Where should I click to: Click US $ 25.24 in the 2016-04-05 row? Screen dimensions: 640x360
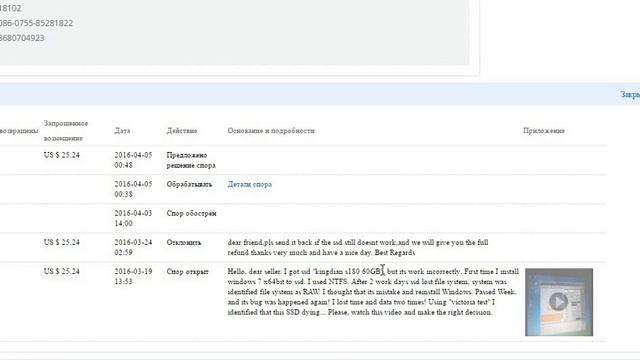(x=62, y=155)
